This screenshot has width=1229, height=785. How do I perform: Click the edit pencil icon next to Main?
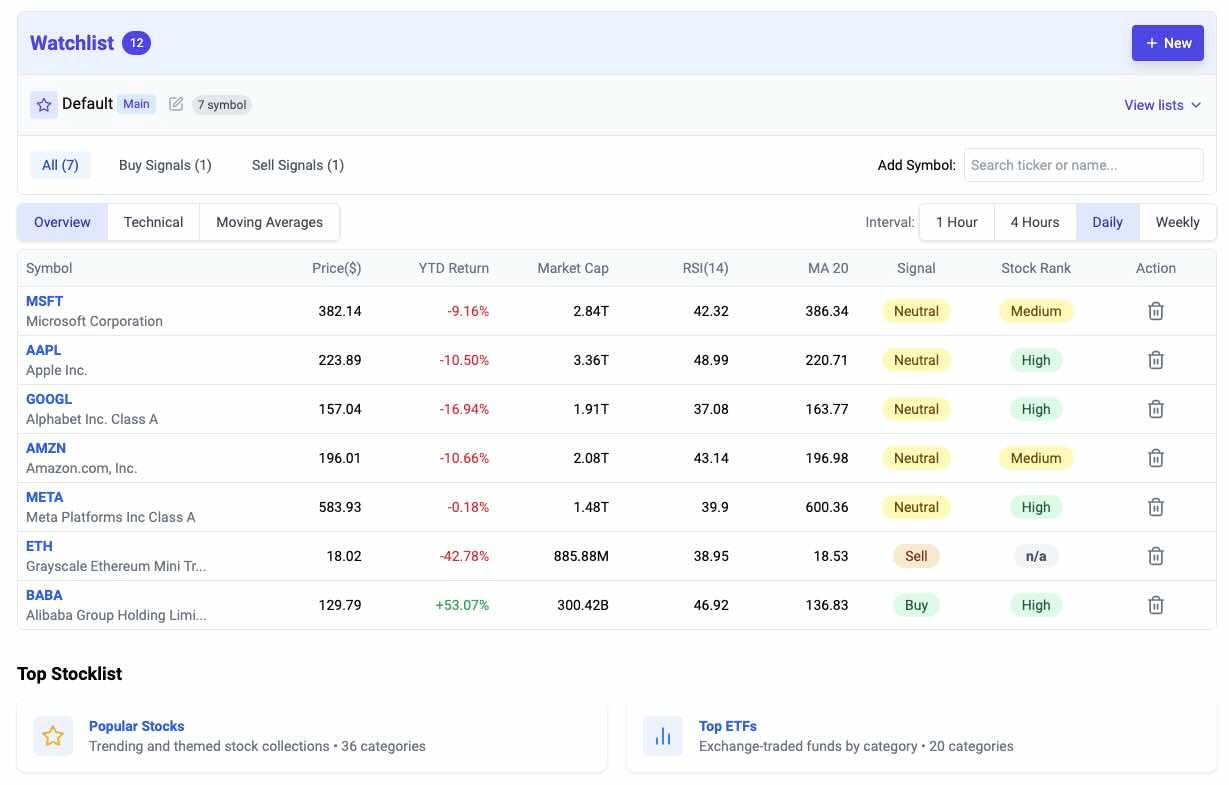tap(176, 104)
